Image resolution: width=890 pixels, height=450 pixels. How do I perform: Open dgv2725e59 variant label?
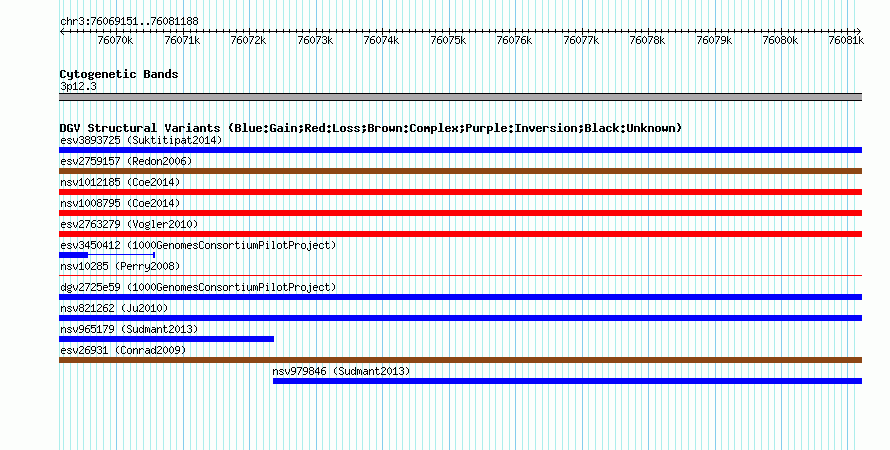(x=198, y=287)
